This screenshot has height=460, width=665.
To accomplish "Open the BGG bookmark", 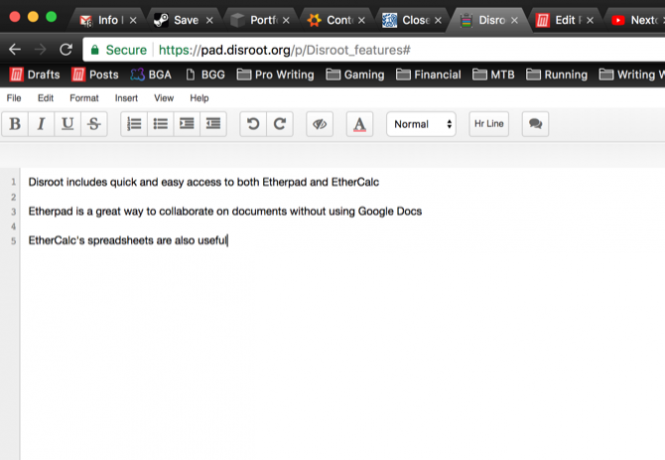I will click(205, 75).
